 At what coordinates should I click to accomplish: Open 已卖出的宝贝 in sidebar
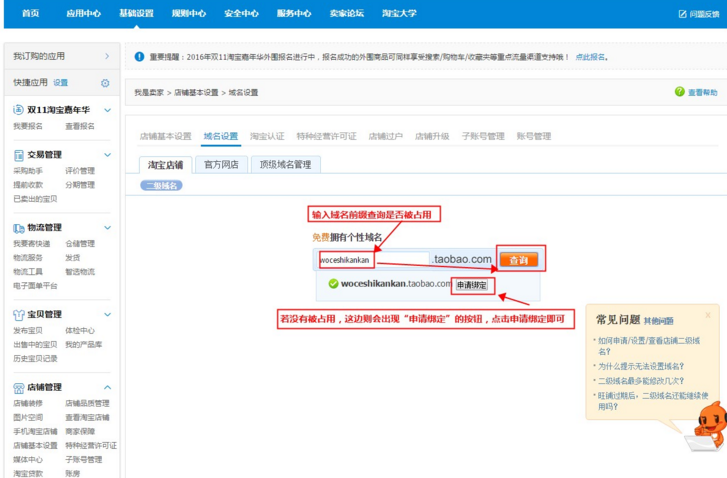[35, 199]
